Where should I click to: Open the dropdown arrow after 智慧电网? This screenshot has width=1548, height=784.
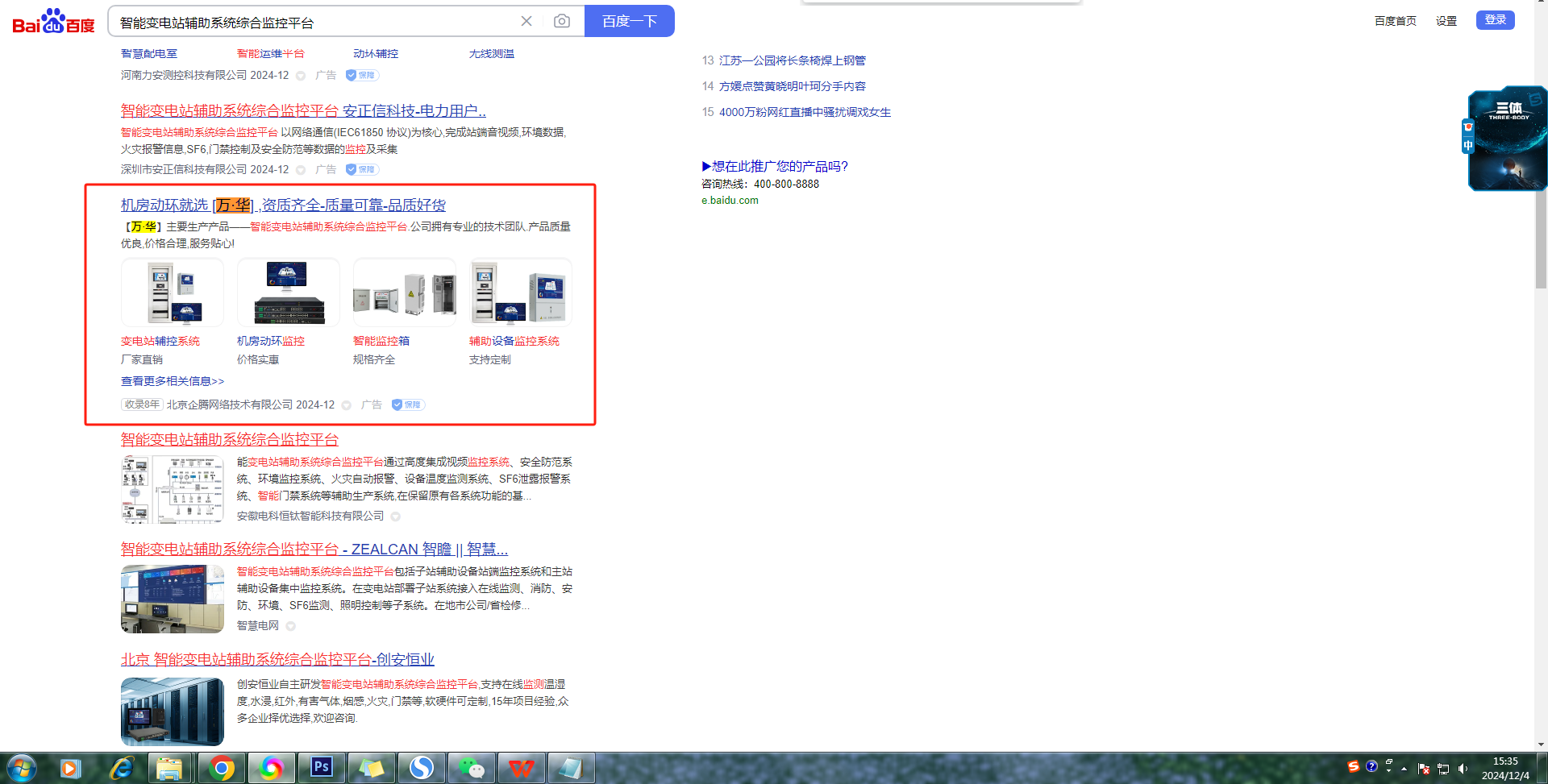point(291,626)
